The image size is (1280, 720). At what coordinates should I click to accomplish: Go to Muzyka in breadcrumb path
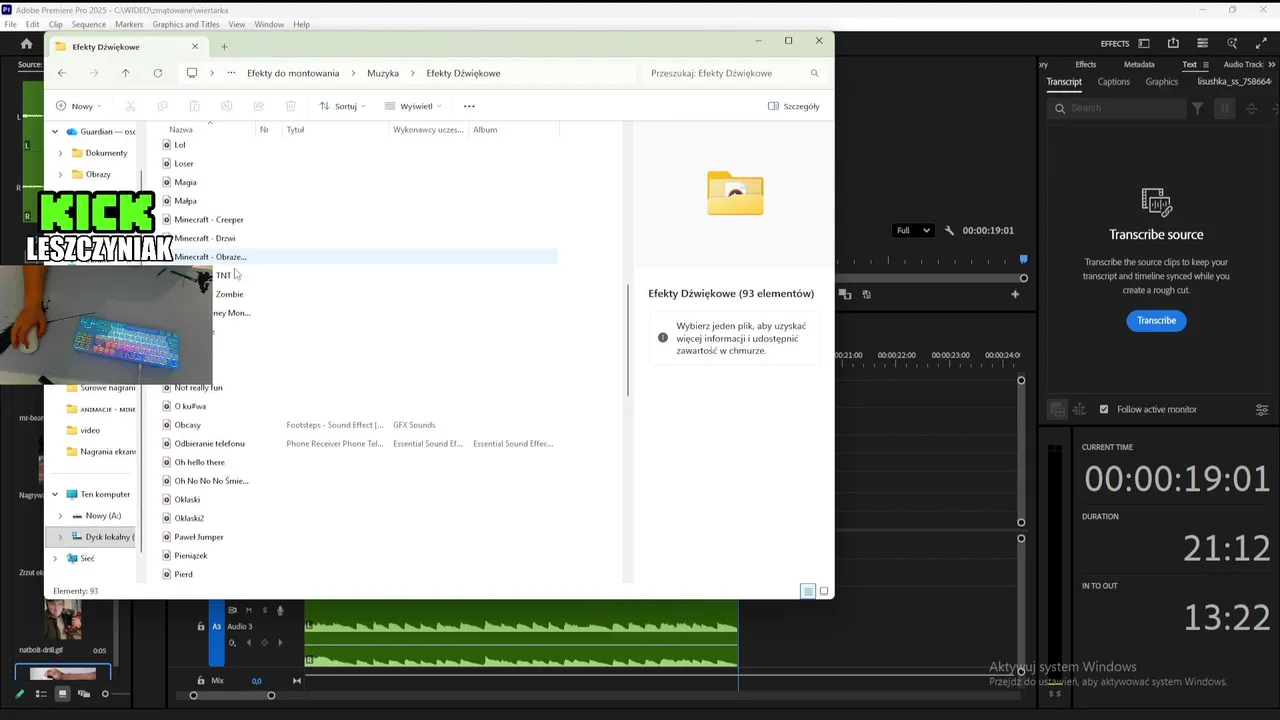tap(383, 73)
